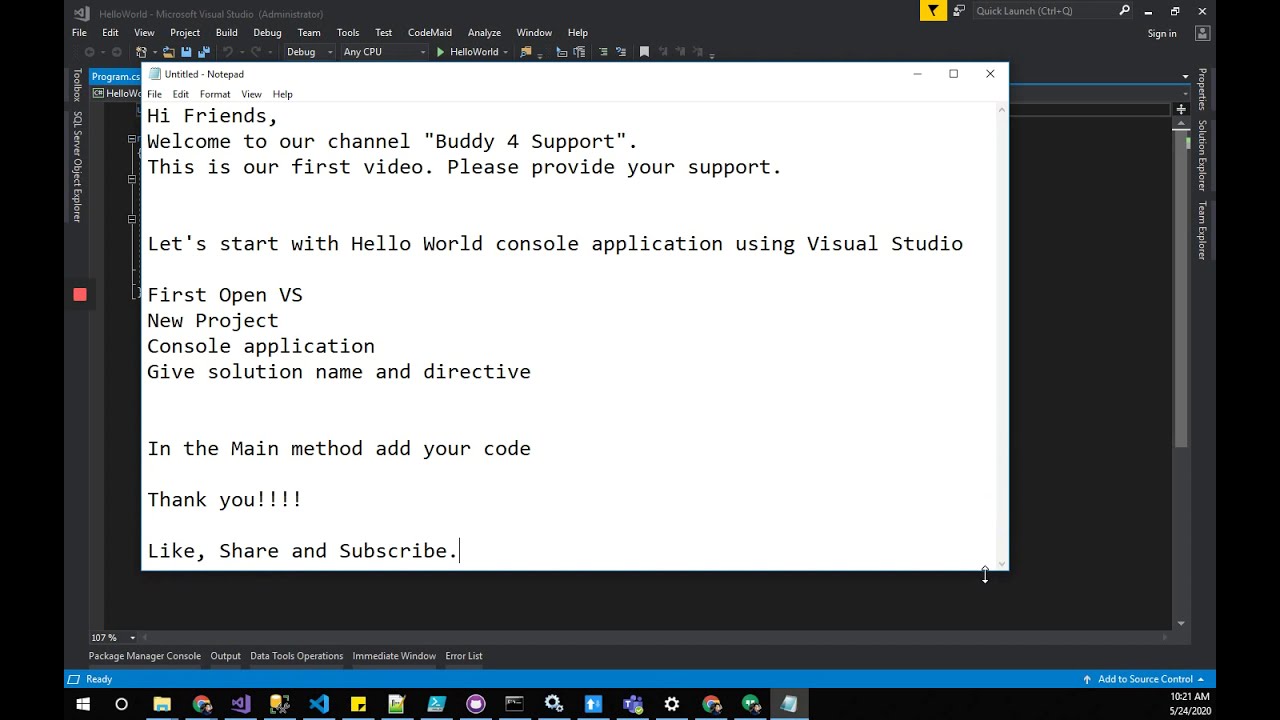Open the Team menu in Visual Studio
Viewport: 1280px width, 720px height.
[309, 33]
